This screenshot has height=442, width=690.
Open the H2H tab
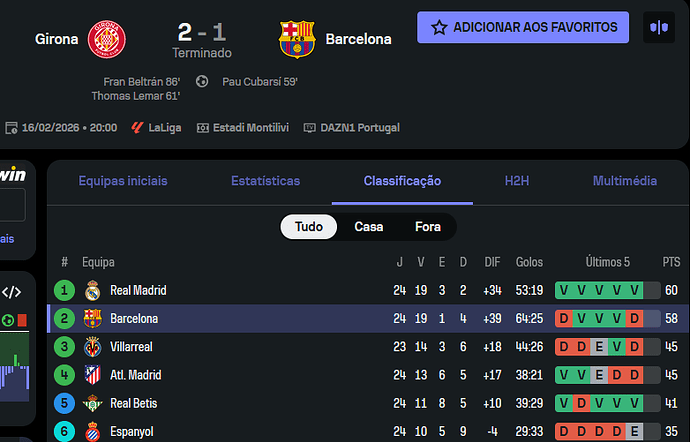click(x=517, y=181)
